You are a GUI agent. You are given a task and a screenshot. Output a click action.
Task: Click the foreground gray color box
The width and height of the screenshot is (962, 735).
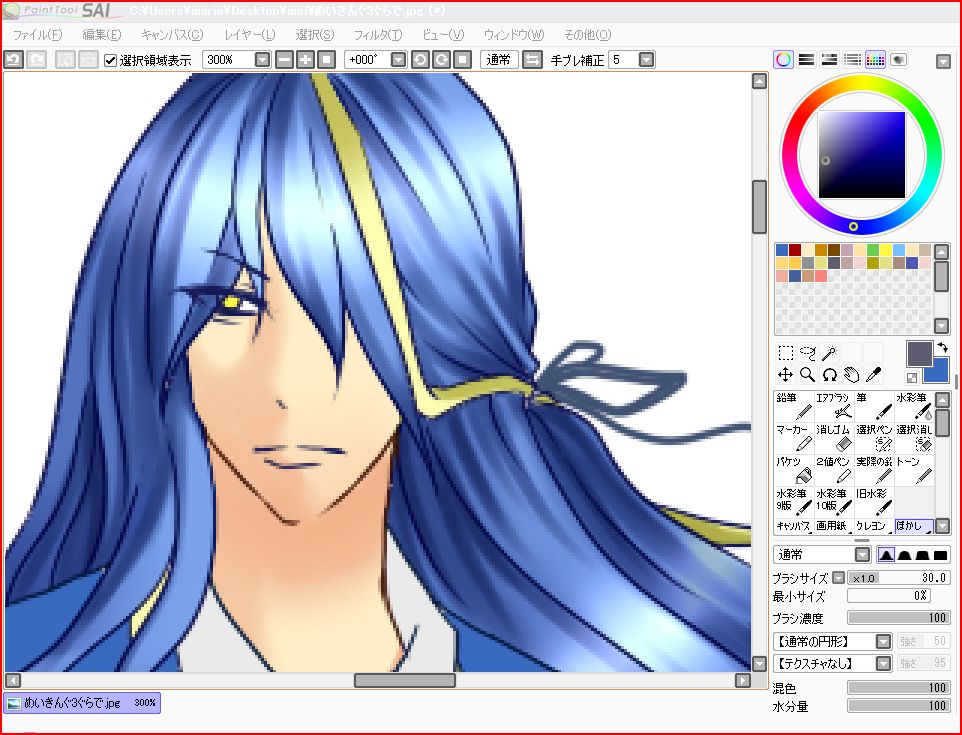919,354
